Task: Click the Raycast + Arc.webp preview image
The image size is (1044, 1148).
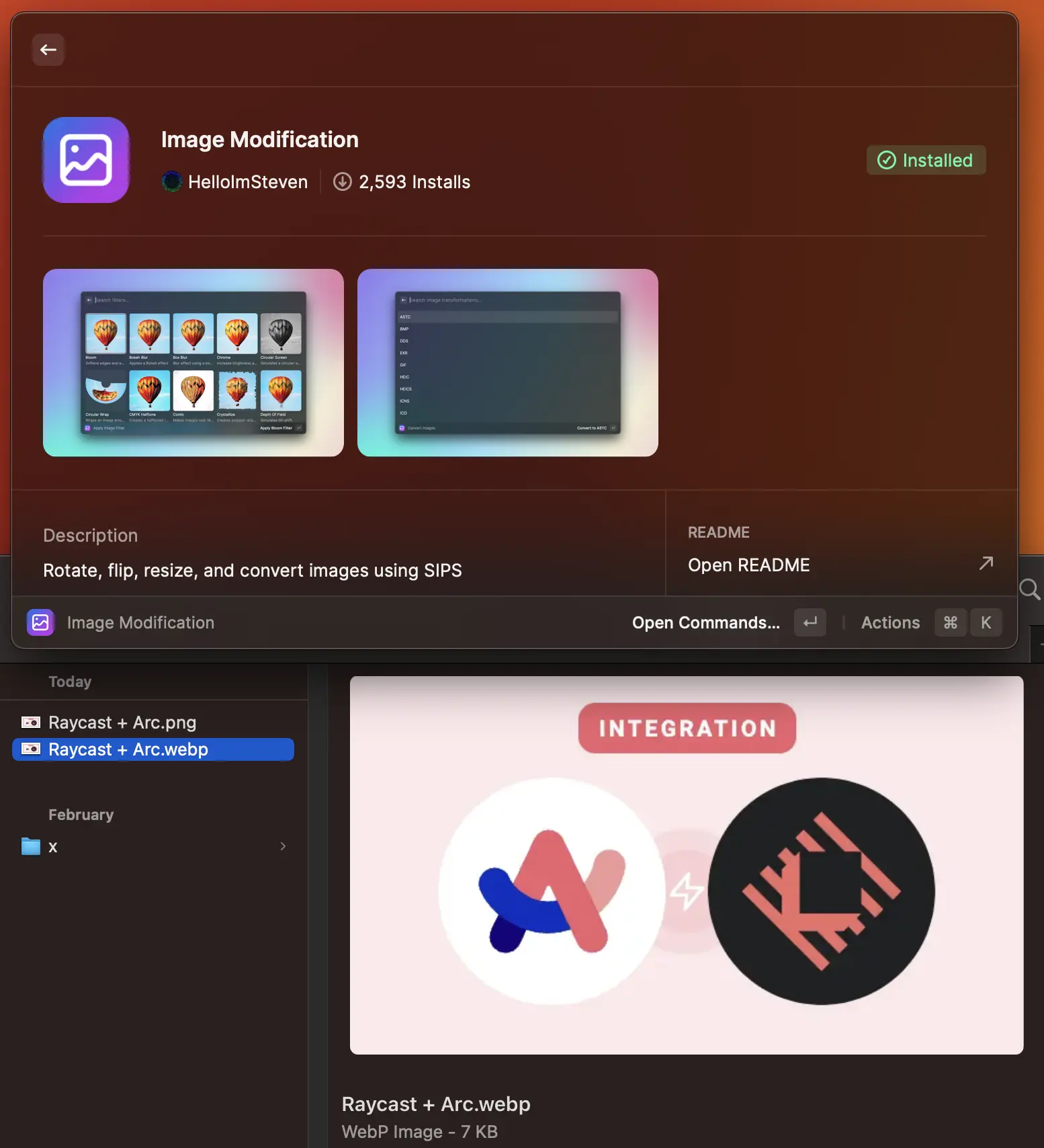Action: click(x=686, y=865)
